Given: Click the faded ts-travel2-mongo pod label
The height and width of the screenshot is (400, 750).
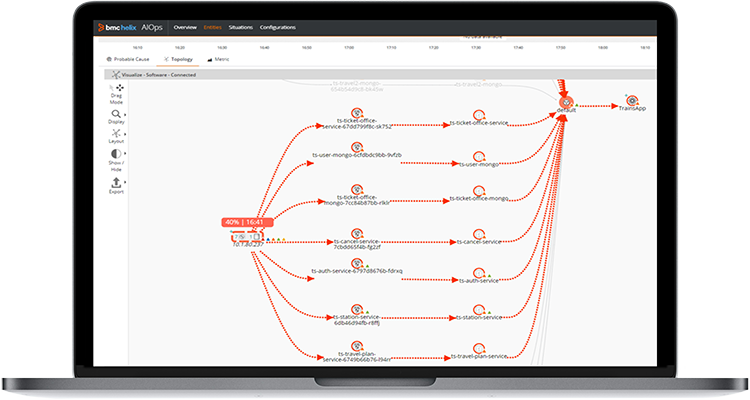Looking at the screenshot, I should [x=357, y=86].
